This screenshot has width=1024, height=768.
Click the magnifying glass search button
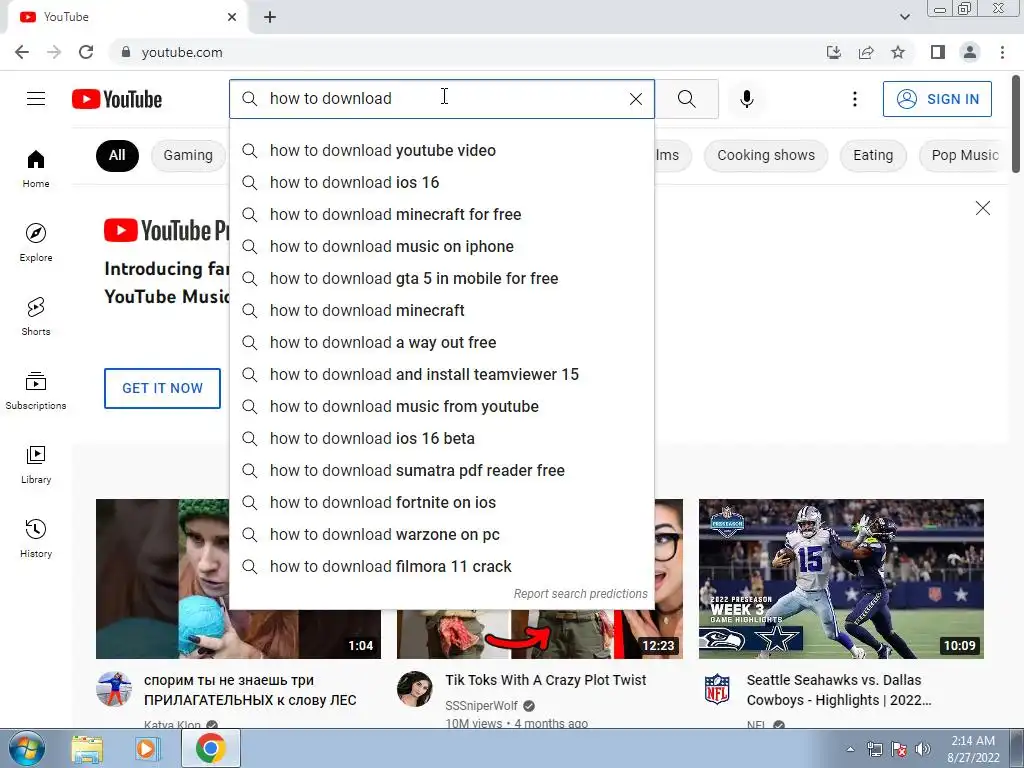[686, 99]
